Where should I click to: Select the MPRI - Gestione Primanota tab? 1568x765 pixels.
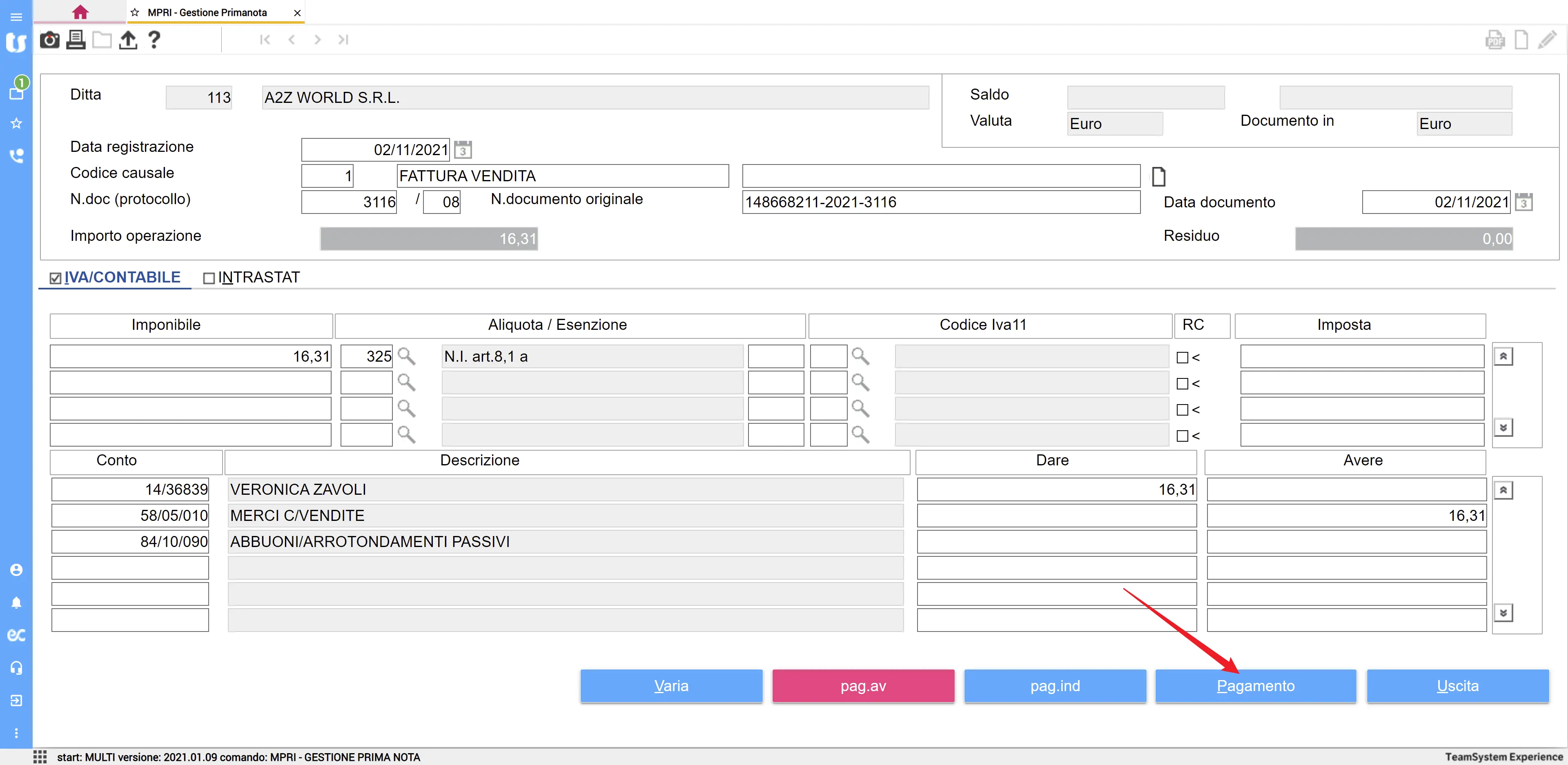pos(207,13)
